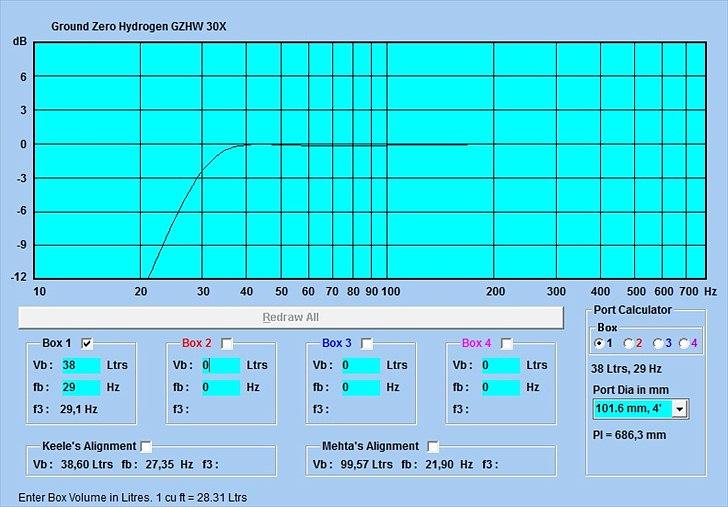
Task: Open the Port Dia dropdown arrow
Action: point(680,408)
